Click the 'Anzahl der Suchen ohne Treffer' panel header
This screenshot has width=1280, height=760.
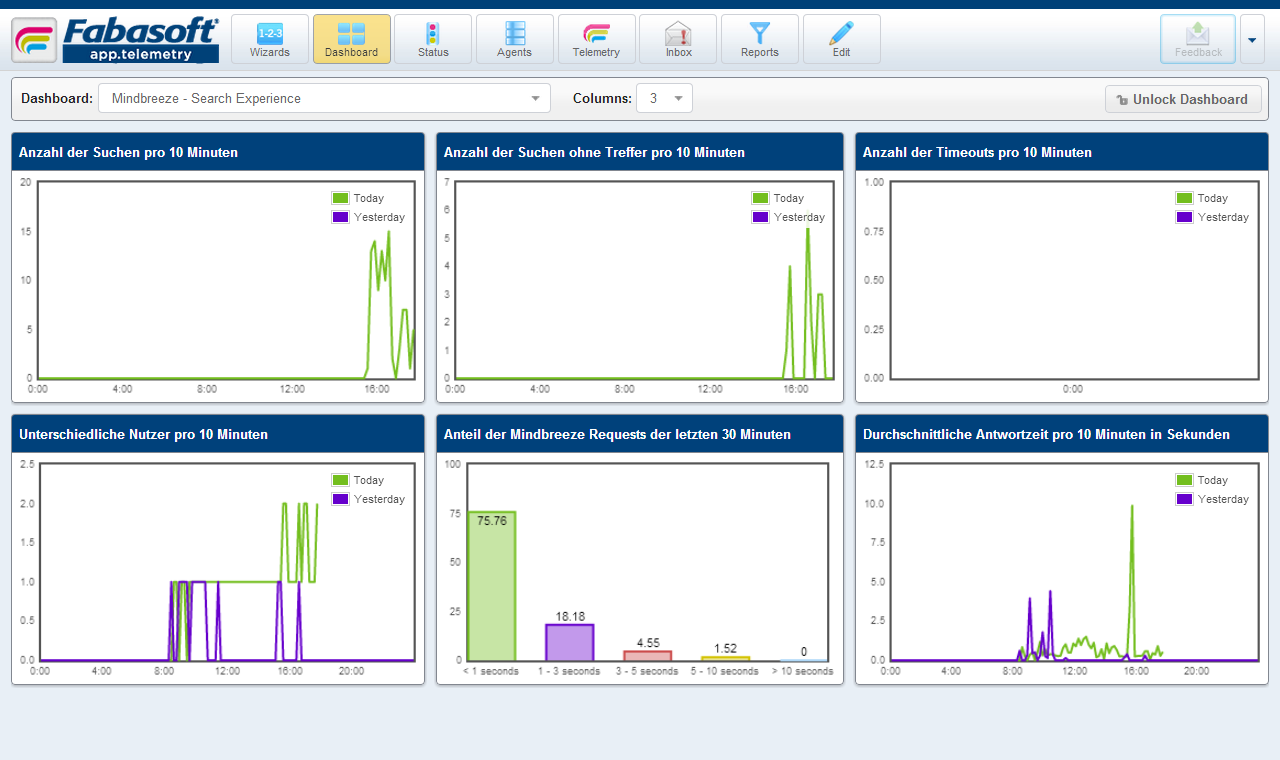(x=640, y=152)
